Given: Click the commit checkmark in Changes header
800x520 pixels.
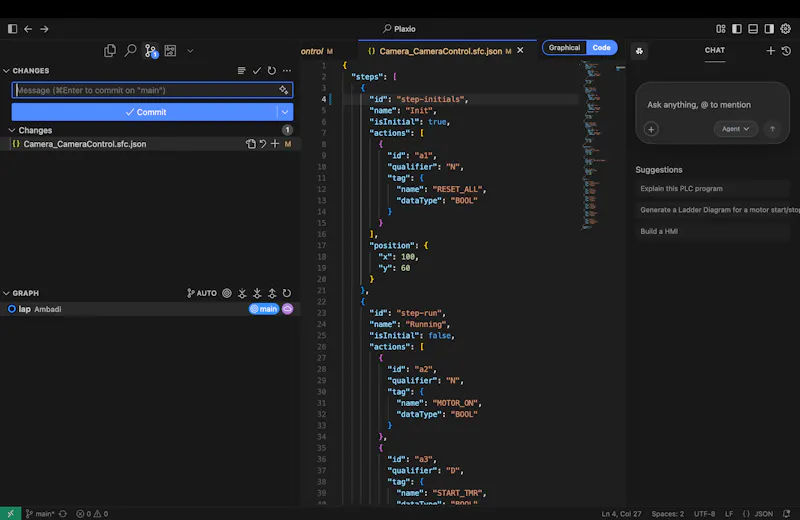Looking at the screenshot, I should tap(257, 71).
